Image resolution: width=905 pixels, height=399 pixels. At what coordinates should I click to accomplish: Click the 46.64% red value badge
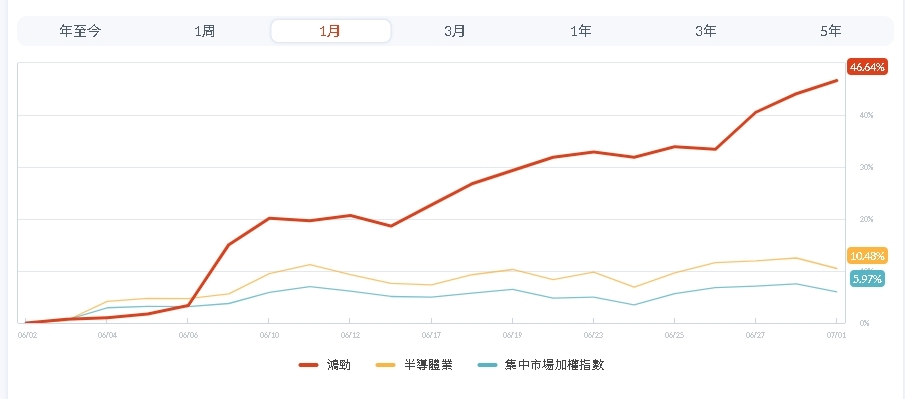tap(867, 67)
